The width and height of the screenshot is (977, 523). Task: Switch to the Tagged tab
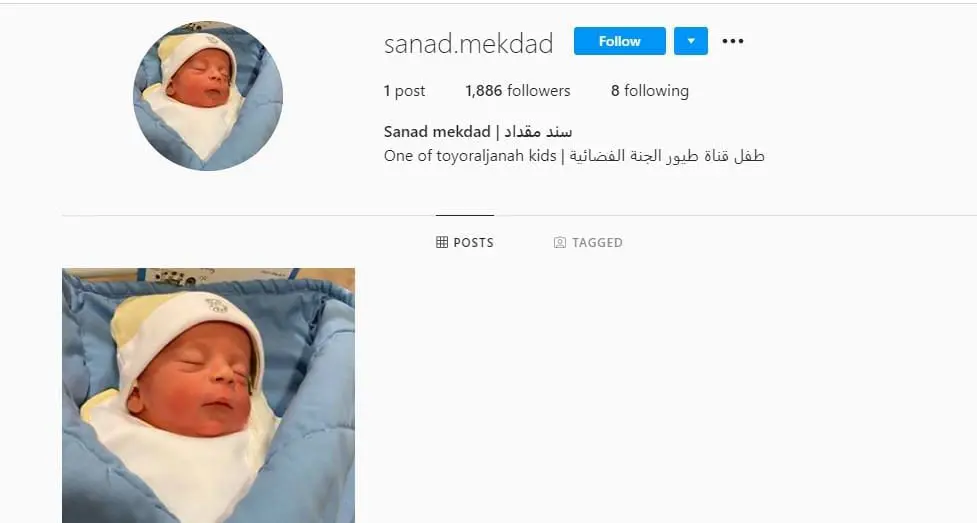588,242
